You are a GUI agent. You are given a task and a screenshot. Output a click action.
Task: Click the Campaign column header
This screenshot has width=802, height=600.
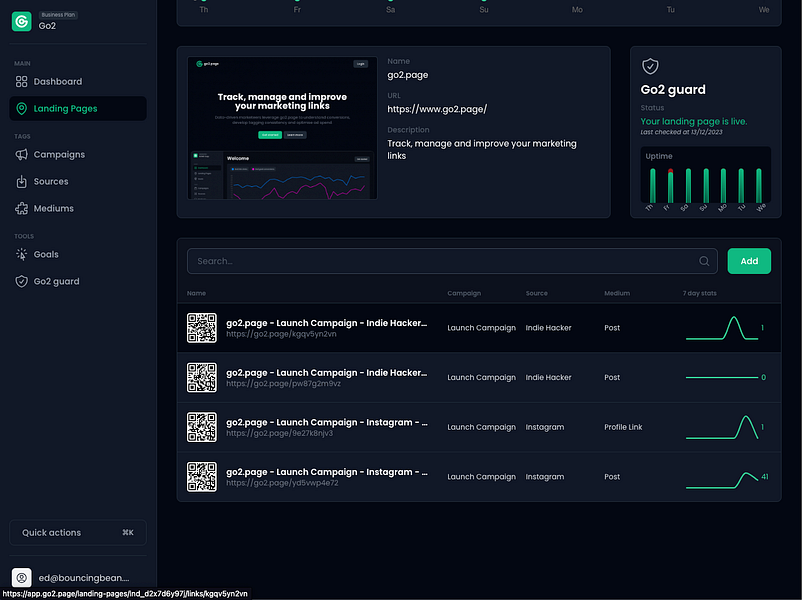[464, 293]
